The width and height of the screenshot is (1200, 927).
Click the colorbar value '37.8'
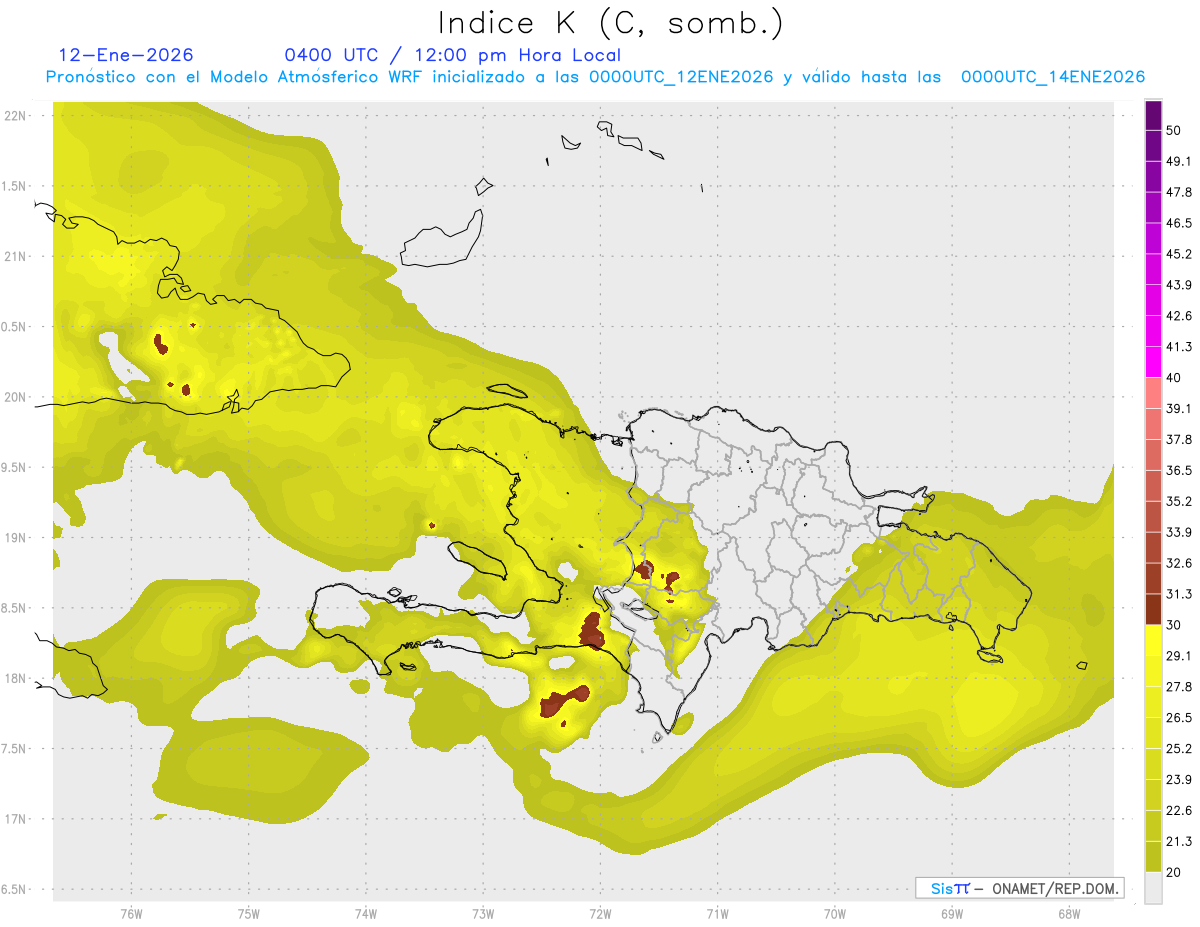click(x=1179, y=439)
